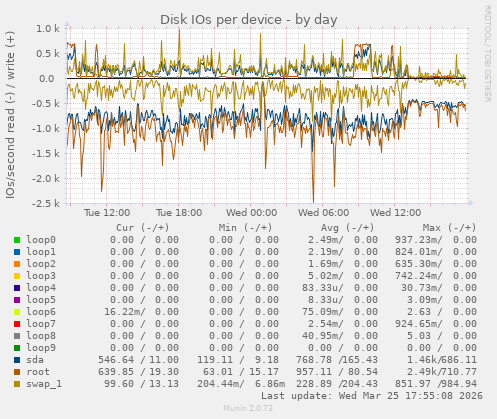The height and width of the screenshot is (419, 497).
Task: Click the 'Avg (-/+)' column header
Action: (x=347, y=228)
